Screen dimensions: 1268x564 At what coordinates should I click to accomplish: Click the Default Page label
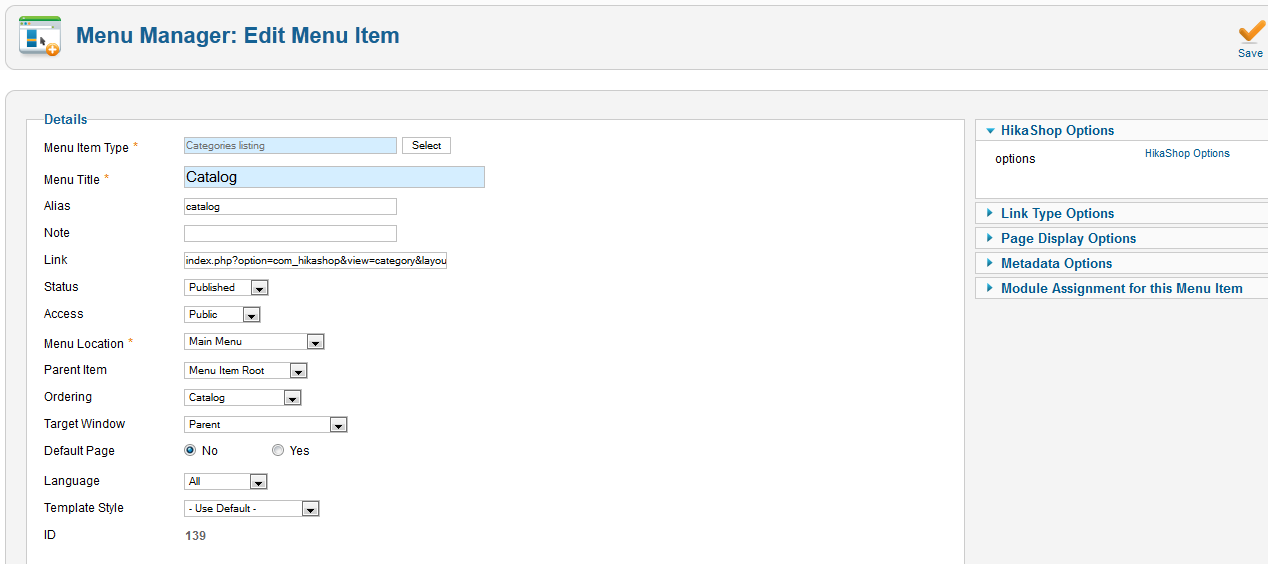pyautogui.click(x=79, y=451)
